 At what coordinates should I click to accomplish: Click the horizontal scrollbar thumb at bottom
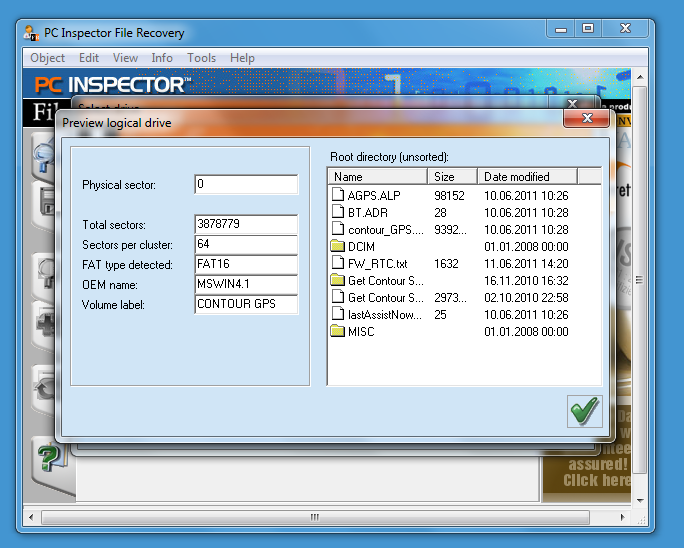coord(315,517)
